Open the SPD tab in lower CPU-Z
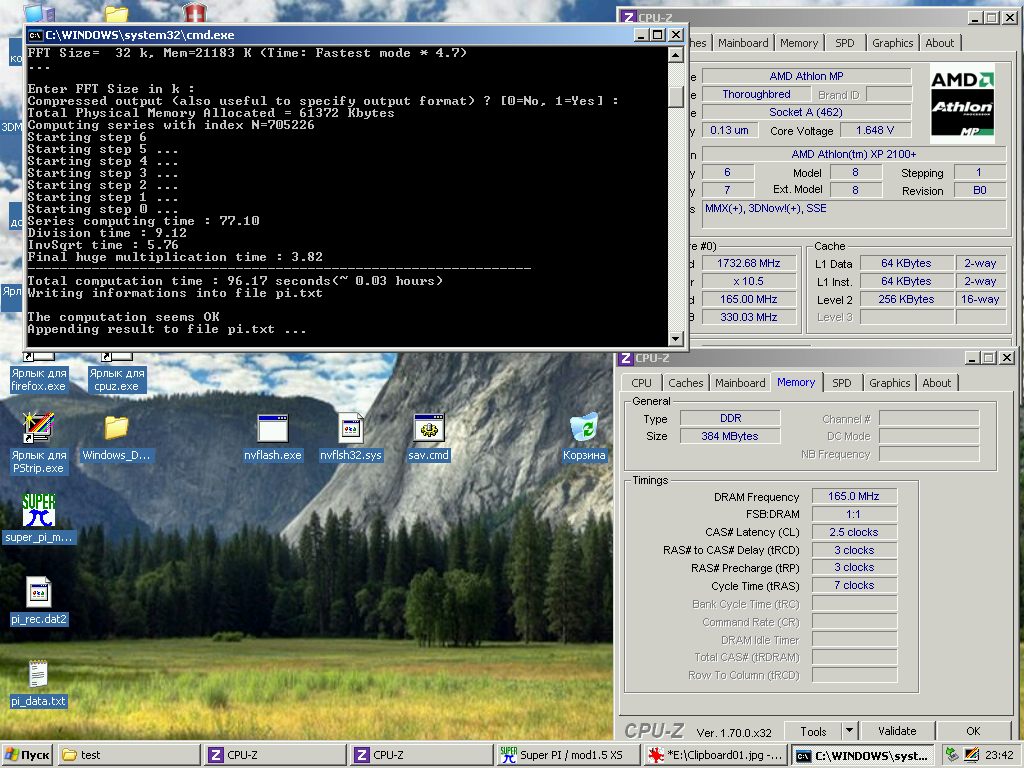 point(842,383)
